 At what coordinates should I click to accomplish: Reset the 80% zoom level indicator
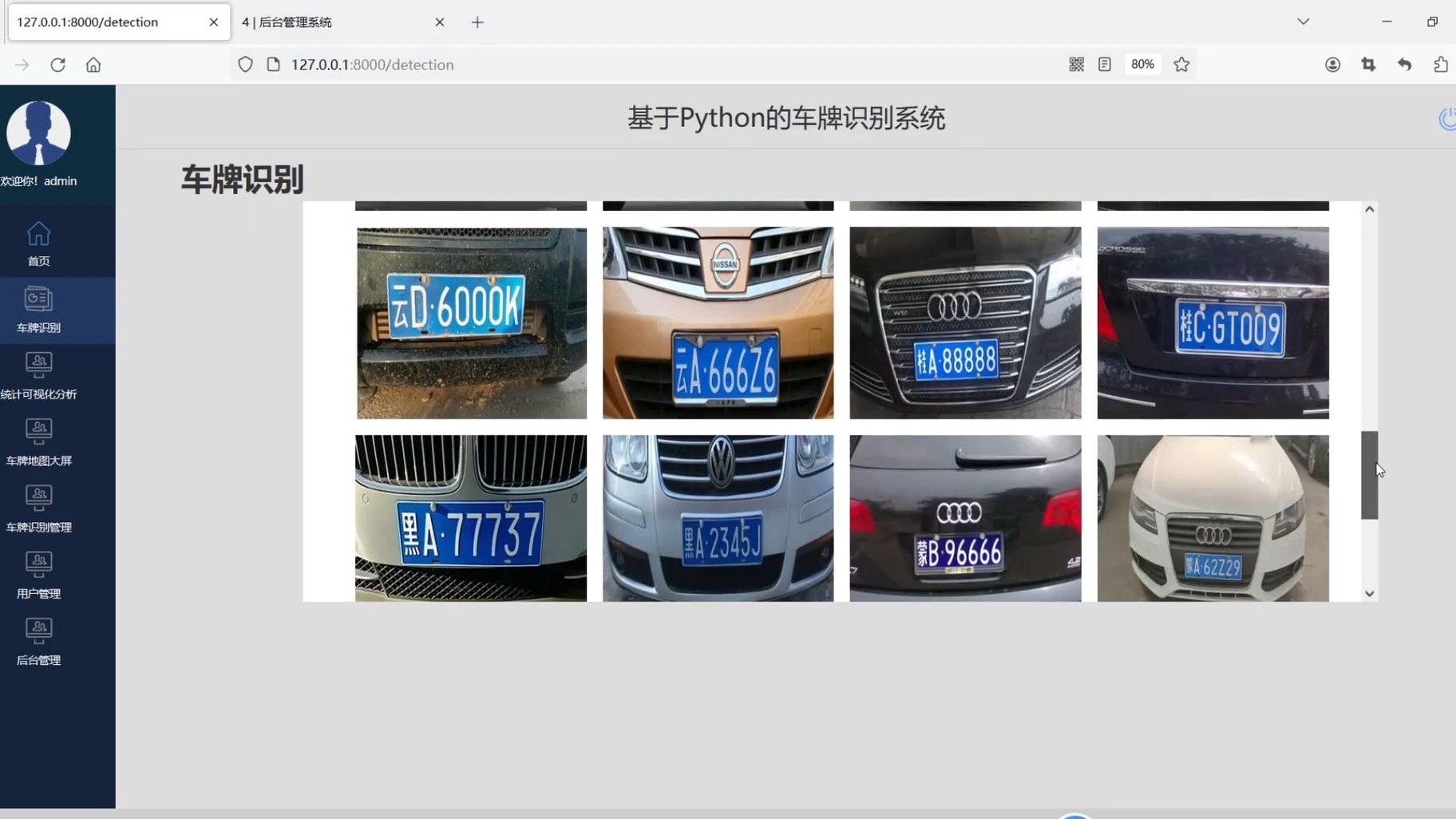pyautogui.click(x=1142, y=65)
